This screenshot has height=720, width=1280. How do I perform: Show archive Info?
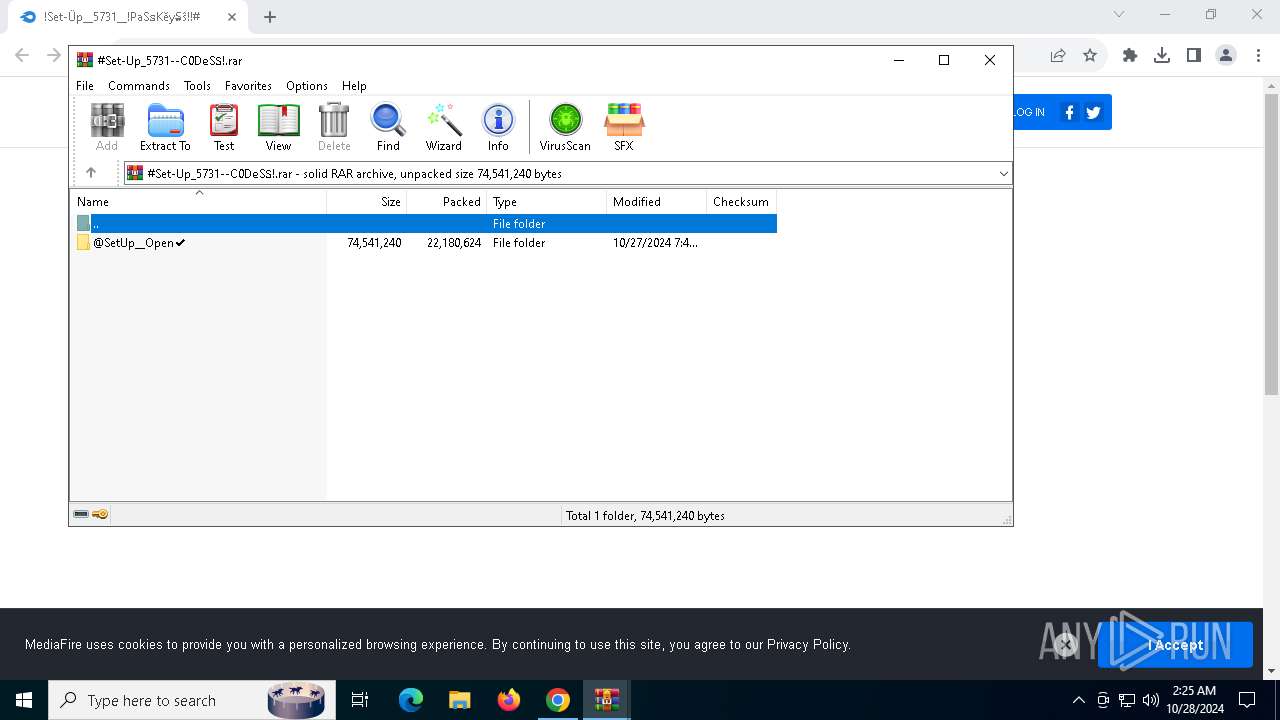498,127
